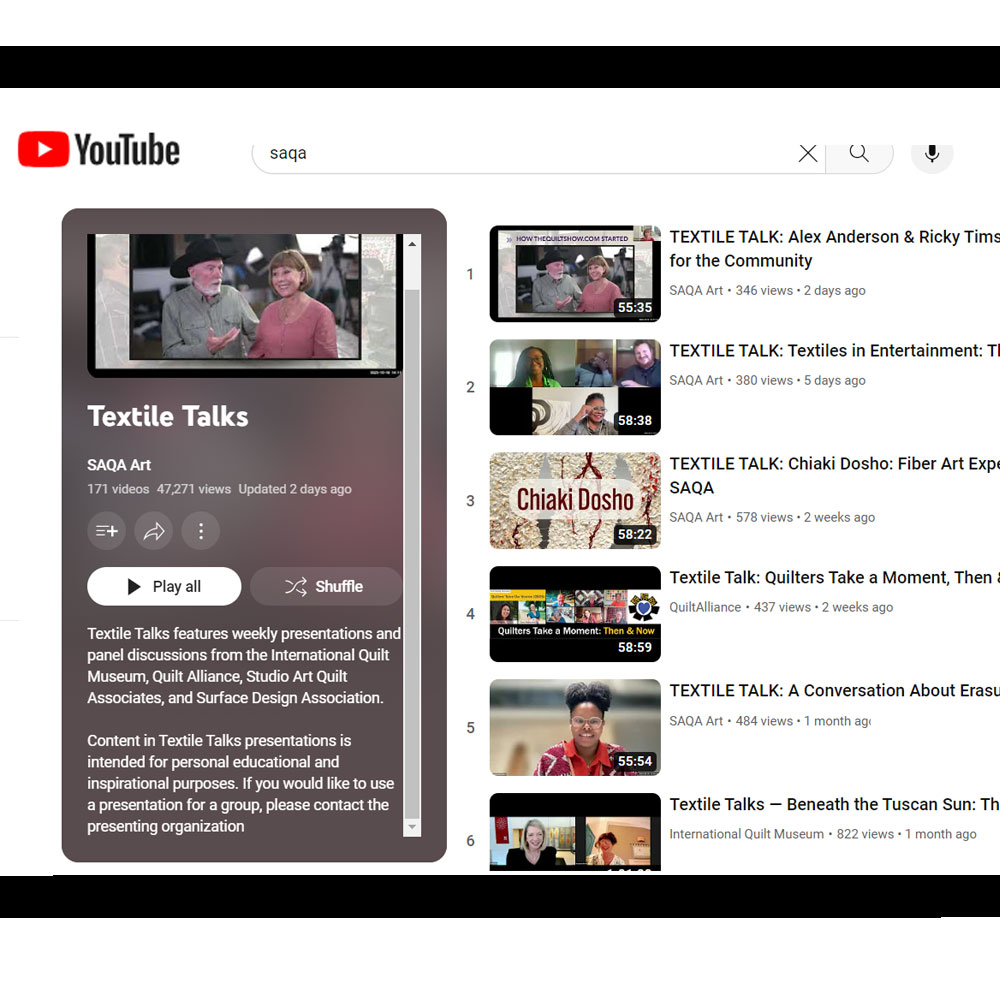Open the SAQA Art channel link in panel

[x=119, y=465]
